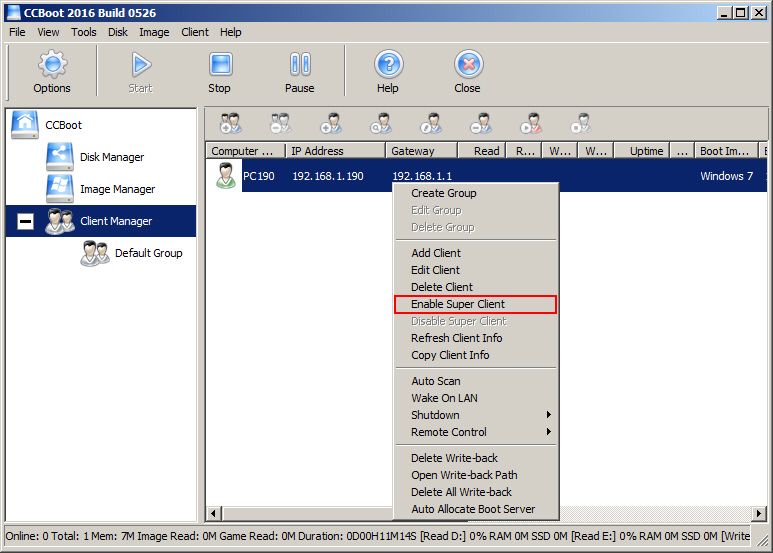Open the Image menu

pos(154,32)
